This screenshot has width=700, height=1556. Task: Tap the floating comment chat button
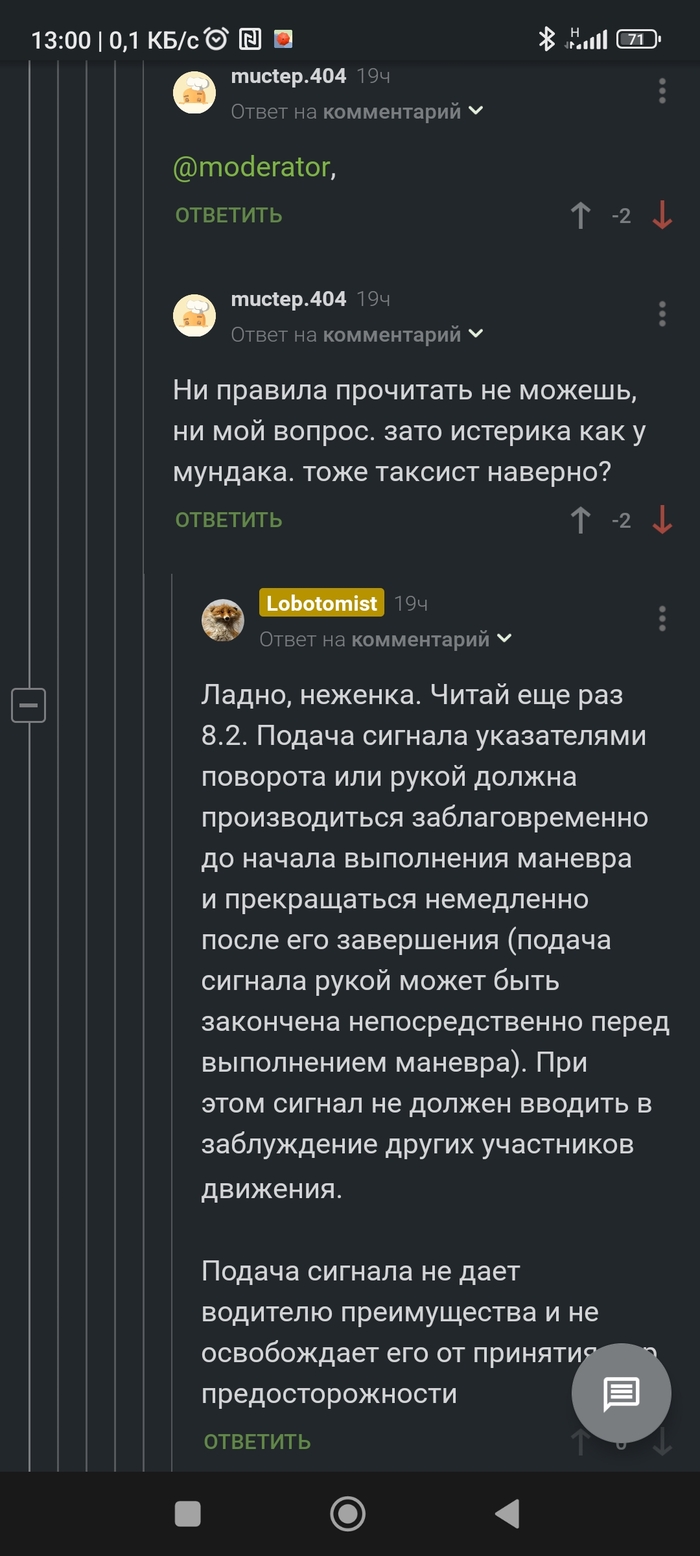click(621, 1393)
